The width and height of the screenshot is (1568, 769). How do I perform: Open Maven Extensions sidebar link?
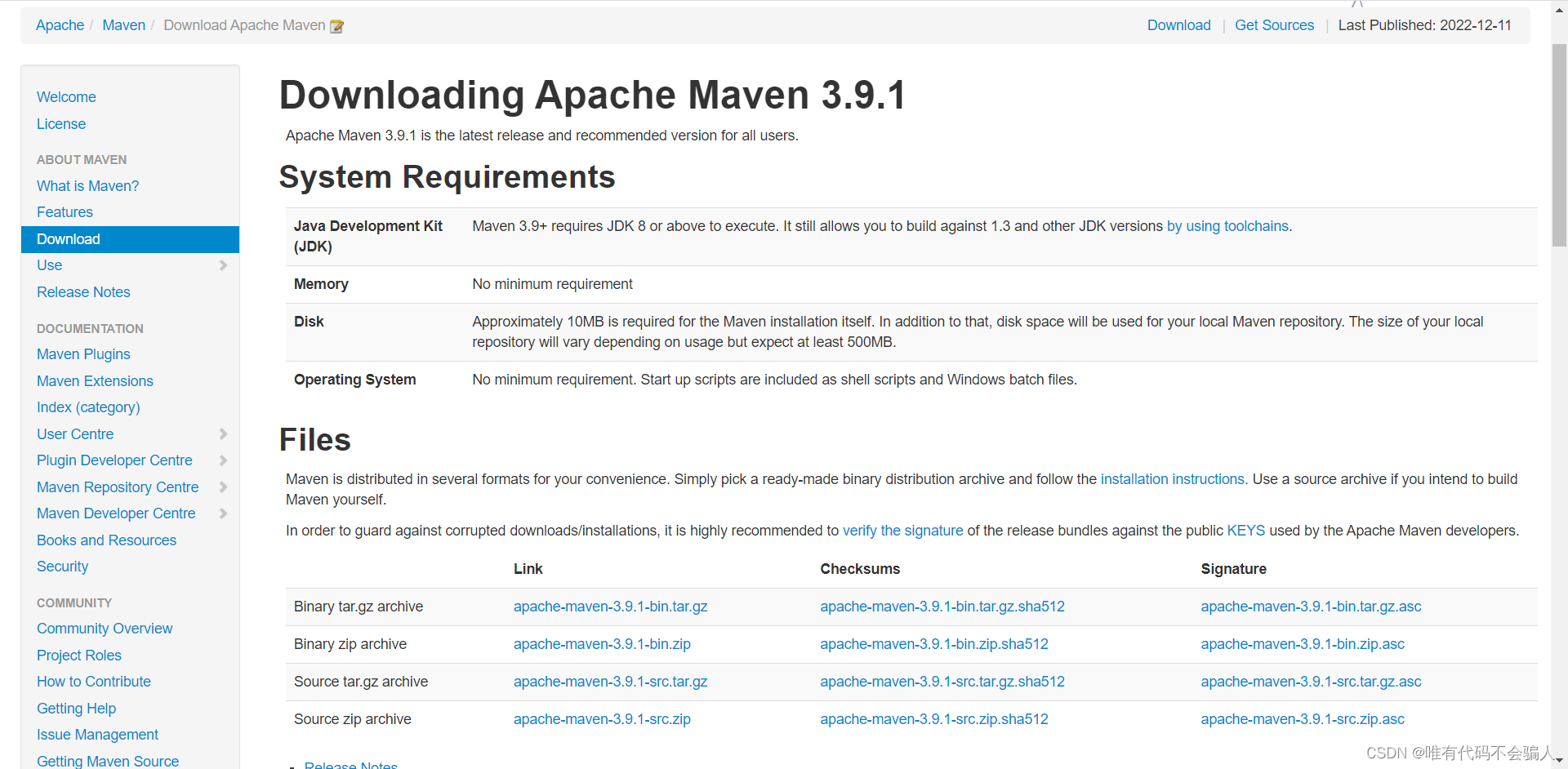[x=95, y=381]
